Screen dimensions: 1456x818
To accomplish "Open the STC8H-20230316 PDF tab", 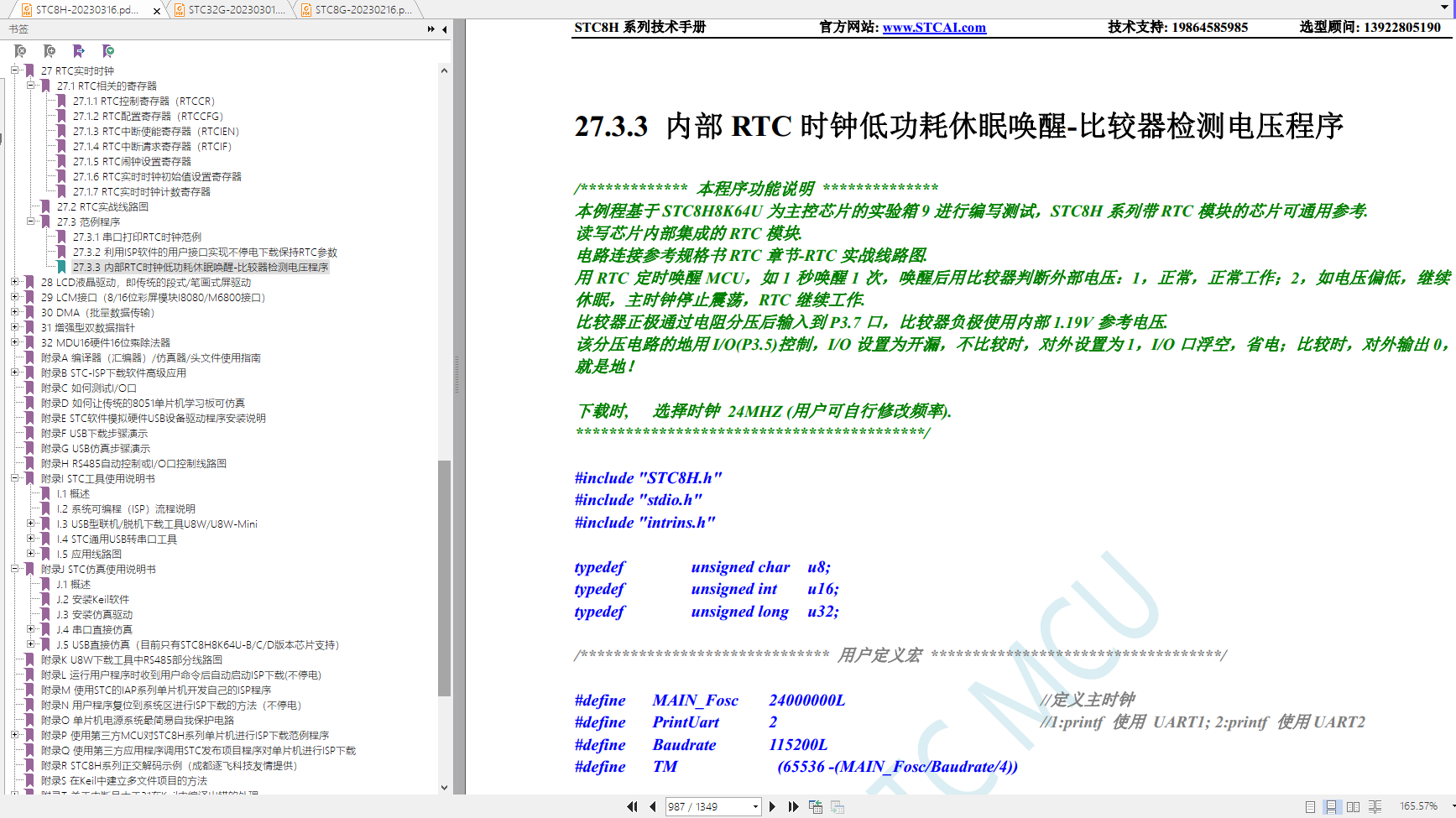I will [87, 10].
